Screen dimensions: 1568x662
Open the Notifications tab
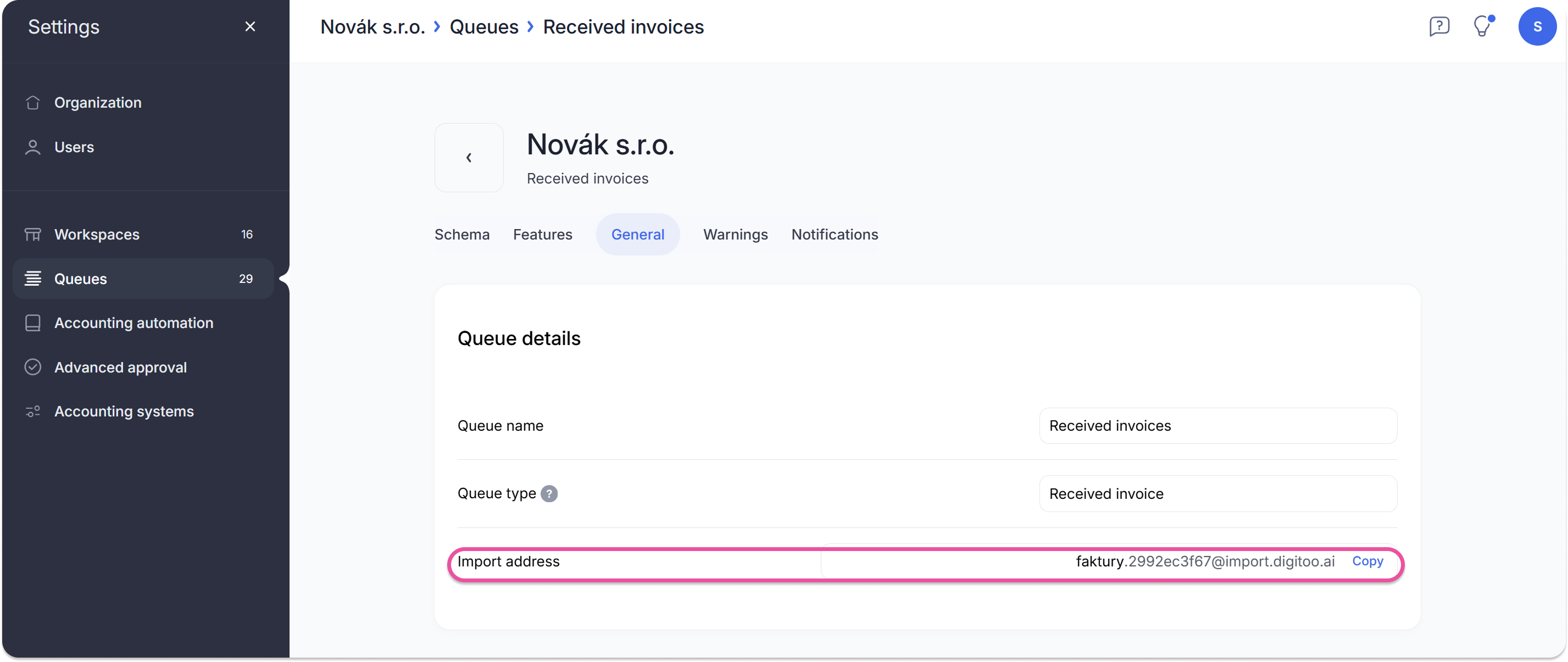point(835,234)
